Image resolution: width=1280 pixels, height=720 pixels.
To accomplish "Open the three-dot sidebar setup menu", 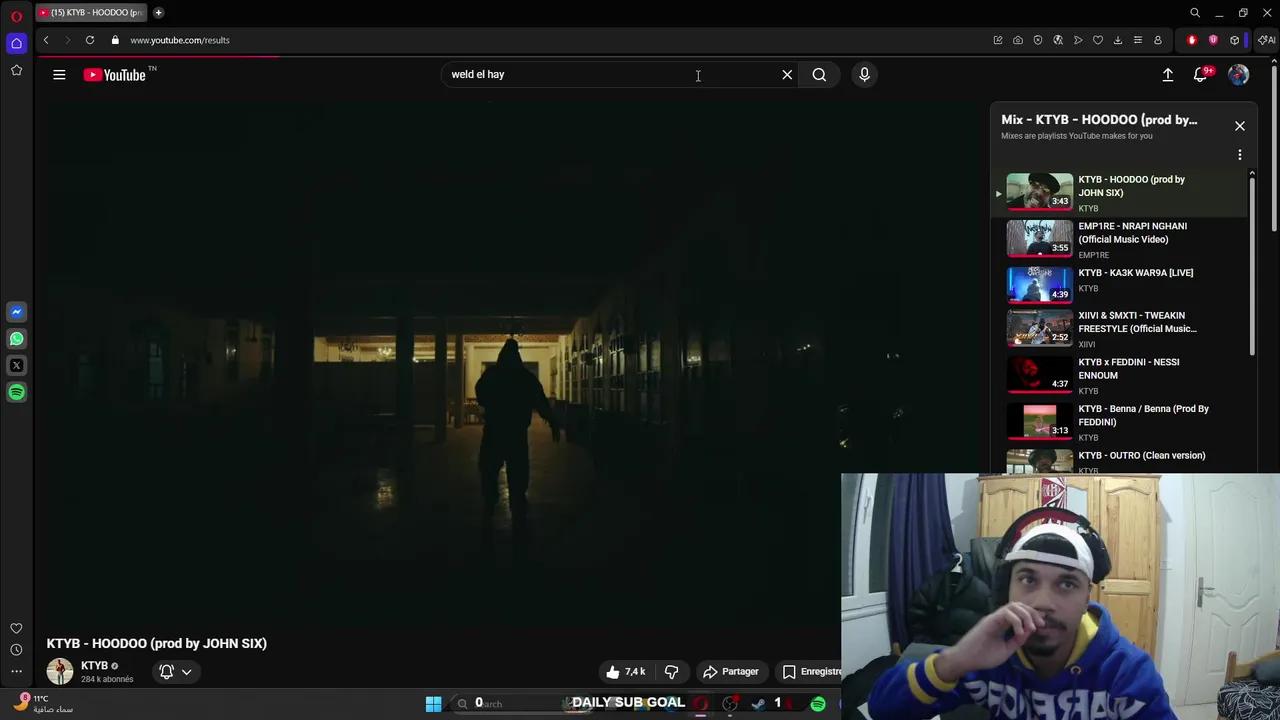I will tap(16, 671).
